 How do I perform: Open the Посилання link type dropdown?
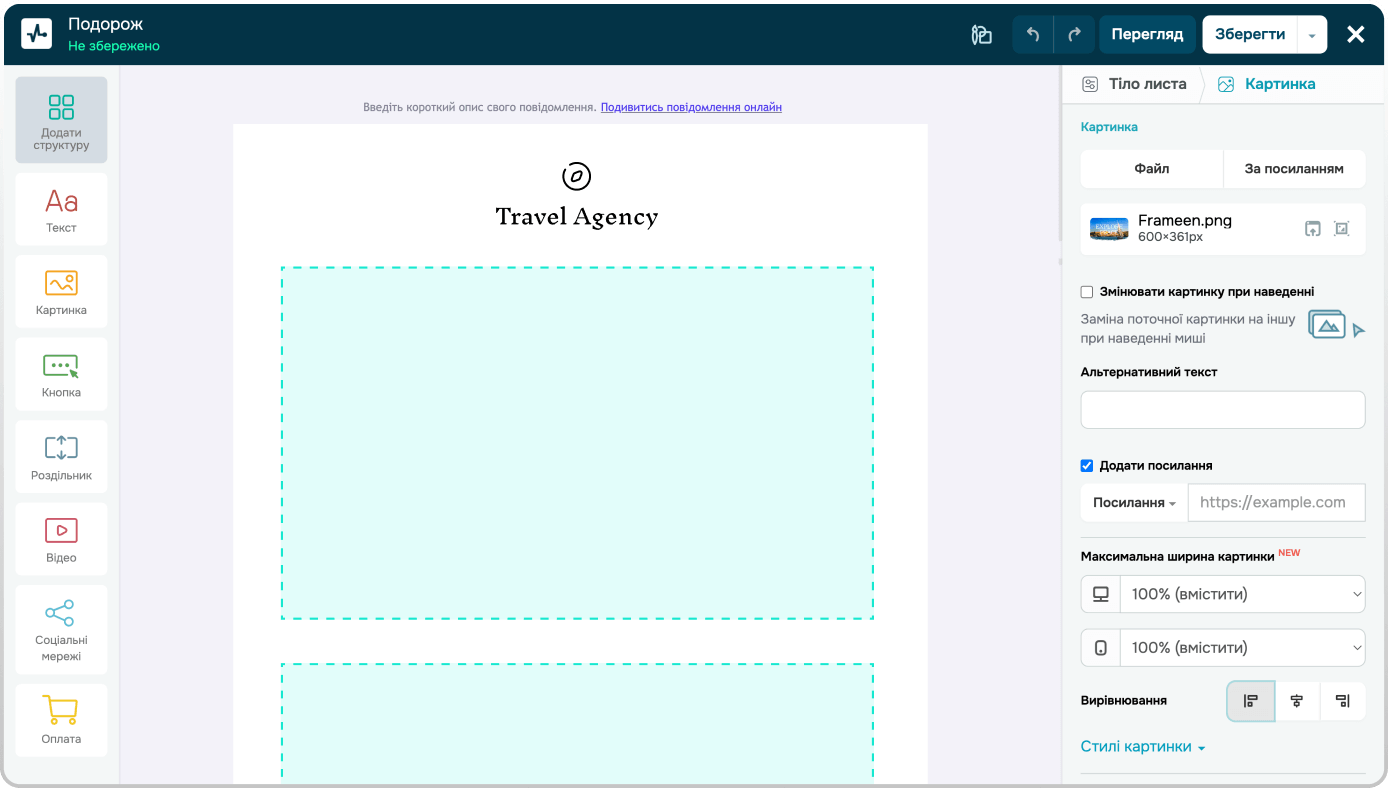(1134, 502)
